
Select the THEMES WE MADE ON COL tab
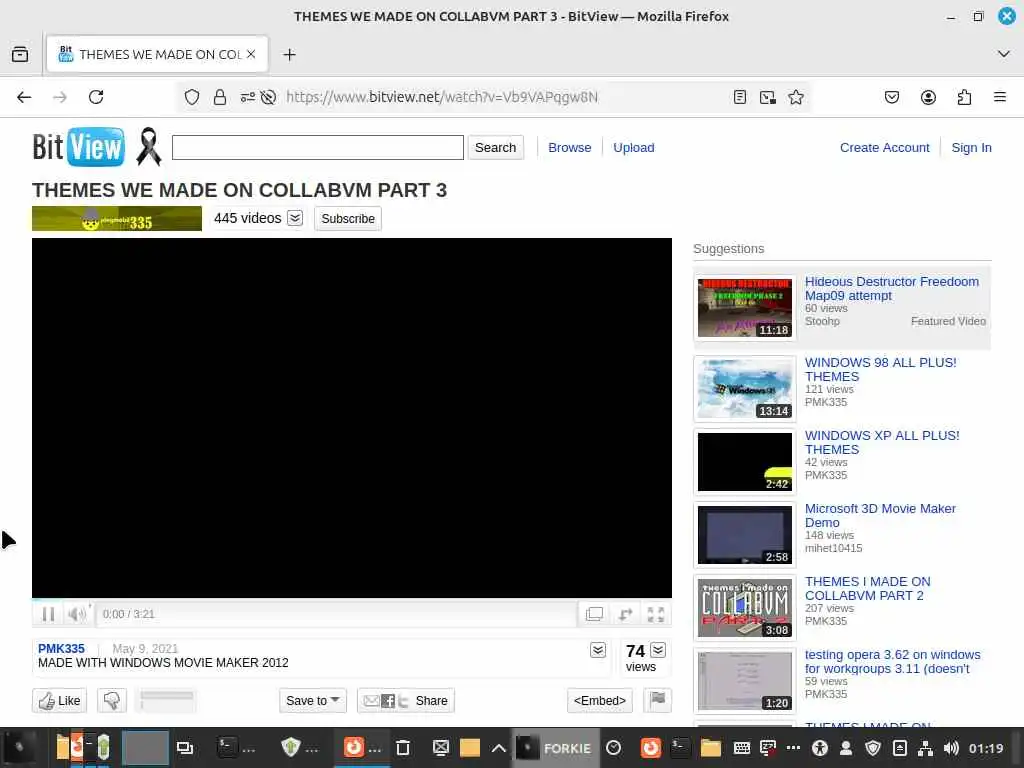click(x=157, y=54)
